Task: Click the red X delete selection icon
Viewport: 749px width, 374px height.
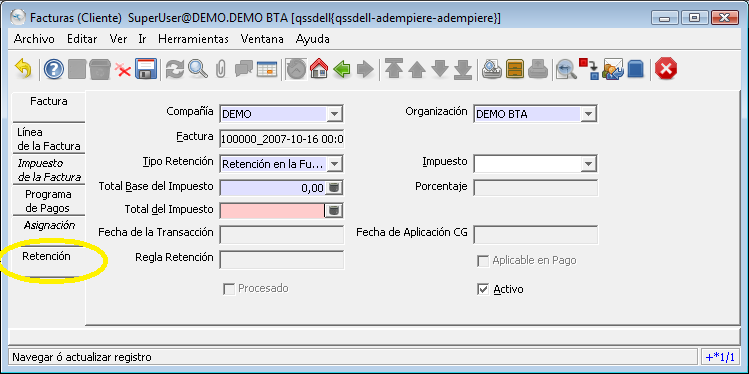Action: click(122, 71)
